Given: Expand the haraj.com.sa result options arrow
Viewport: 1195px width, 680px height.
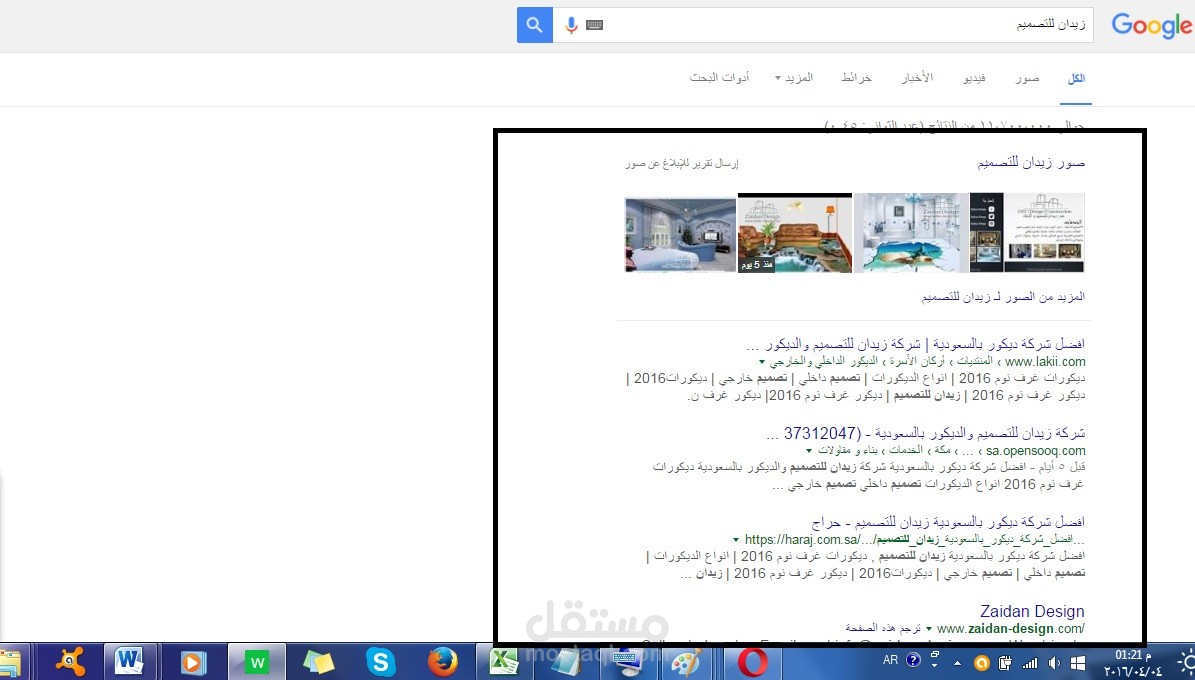Looking at the screenshot, I should (x=735, y=540).
